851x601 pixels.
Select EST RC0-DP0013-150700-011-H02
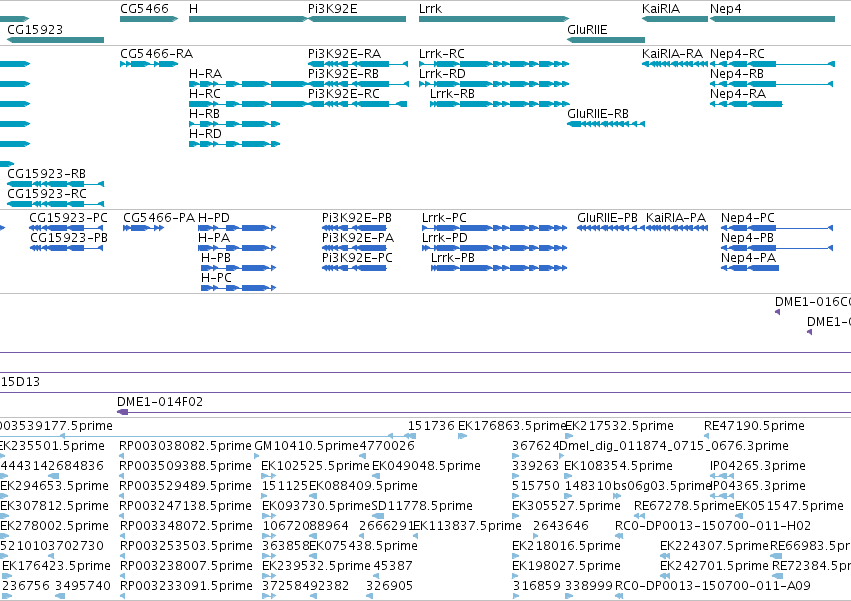point(618,536)
